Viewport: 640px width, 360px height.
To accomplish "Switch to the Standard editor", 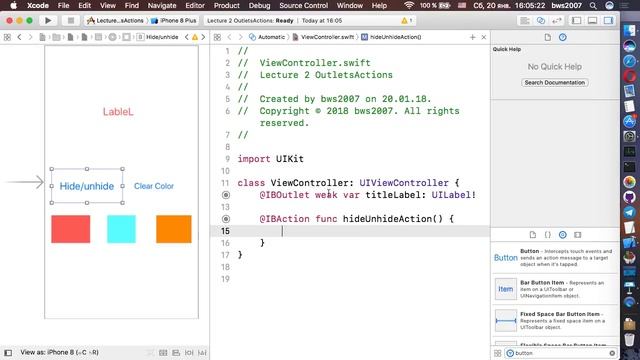I will pyautogui.click(x=525, y=20).
